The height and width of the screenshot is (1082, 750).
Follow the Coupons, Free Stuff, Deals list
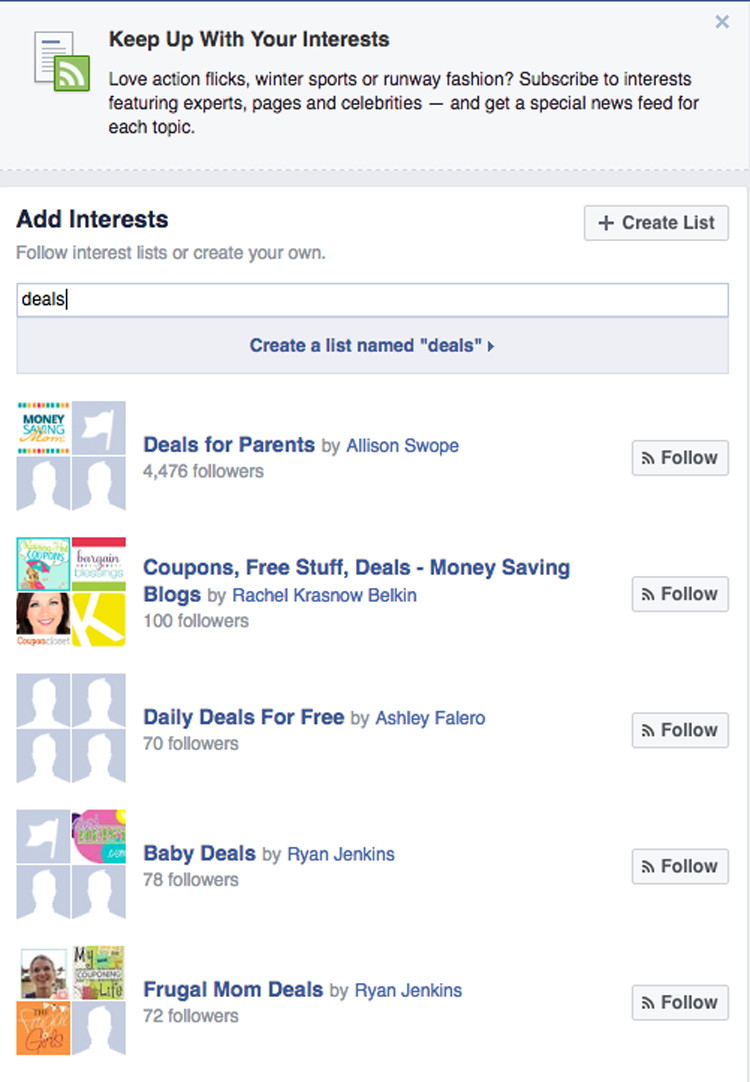tap(680, 594)
